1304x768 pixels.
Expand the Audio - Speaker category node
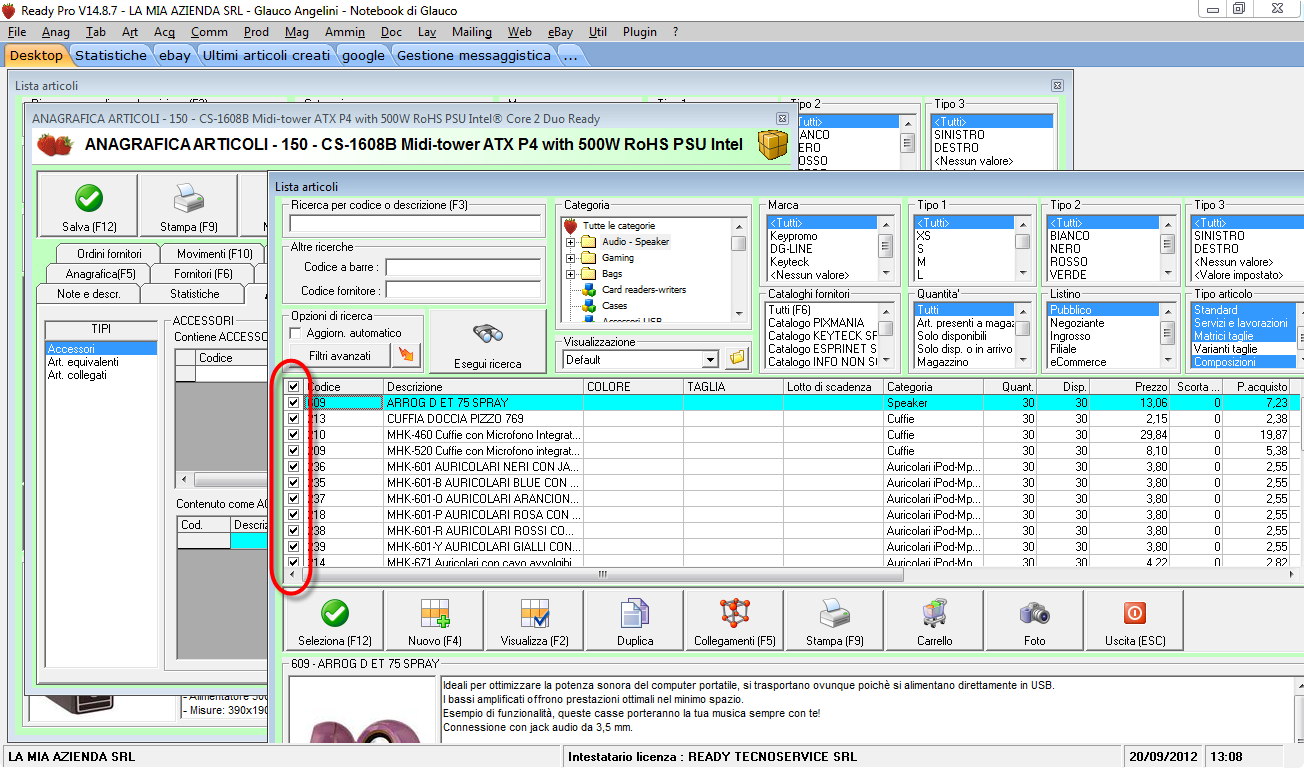click(571, 242)
